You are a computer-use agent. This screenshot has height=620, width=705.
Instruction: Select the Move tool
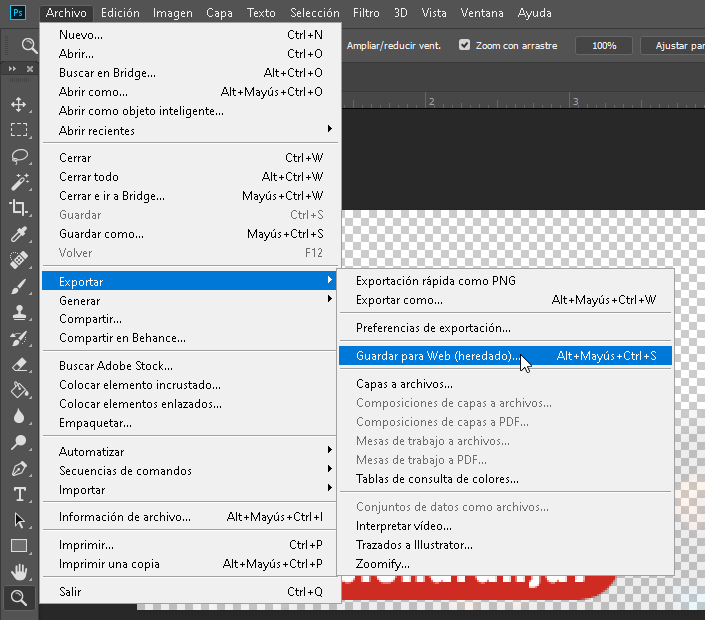pos(19,104)
